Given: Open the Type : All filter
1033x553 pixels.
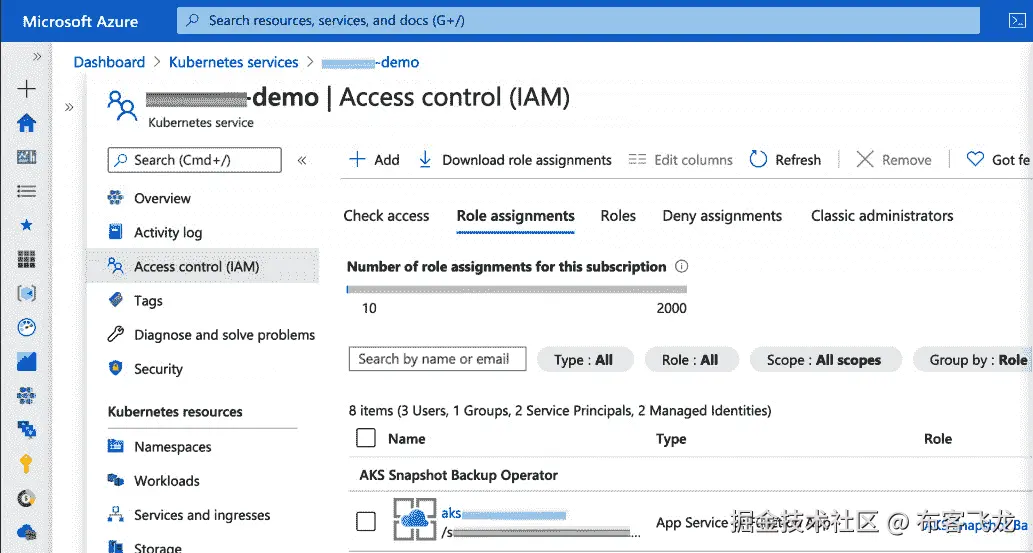Looking at the screenshot, I should coord(584,360).
